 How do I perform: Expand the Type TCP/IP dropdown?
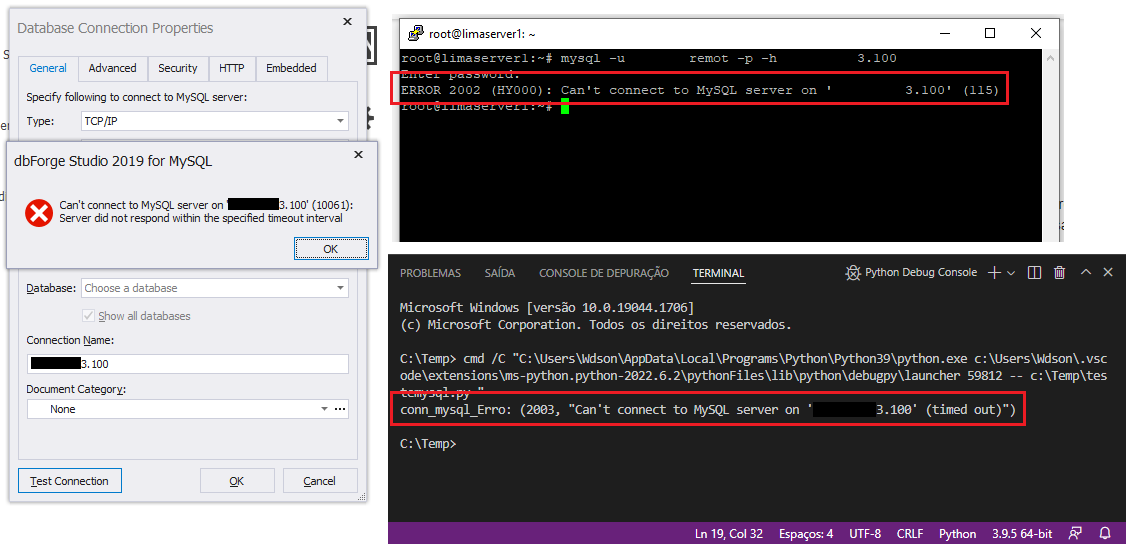click(341, 121)
